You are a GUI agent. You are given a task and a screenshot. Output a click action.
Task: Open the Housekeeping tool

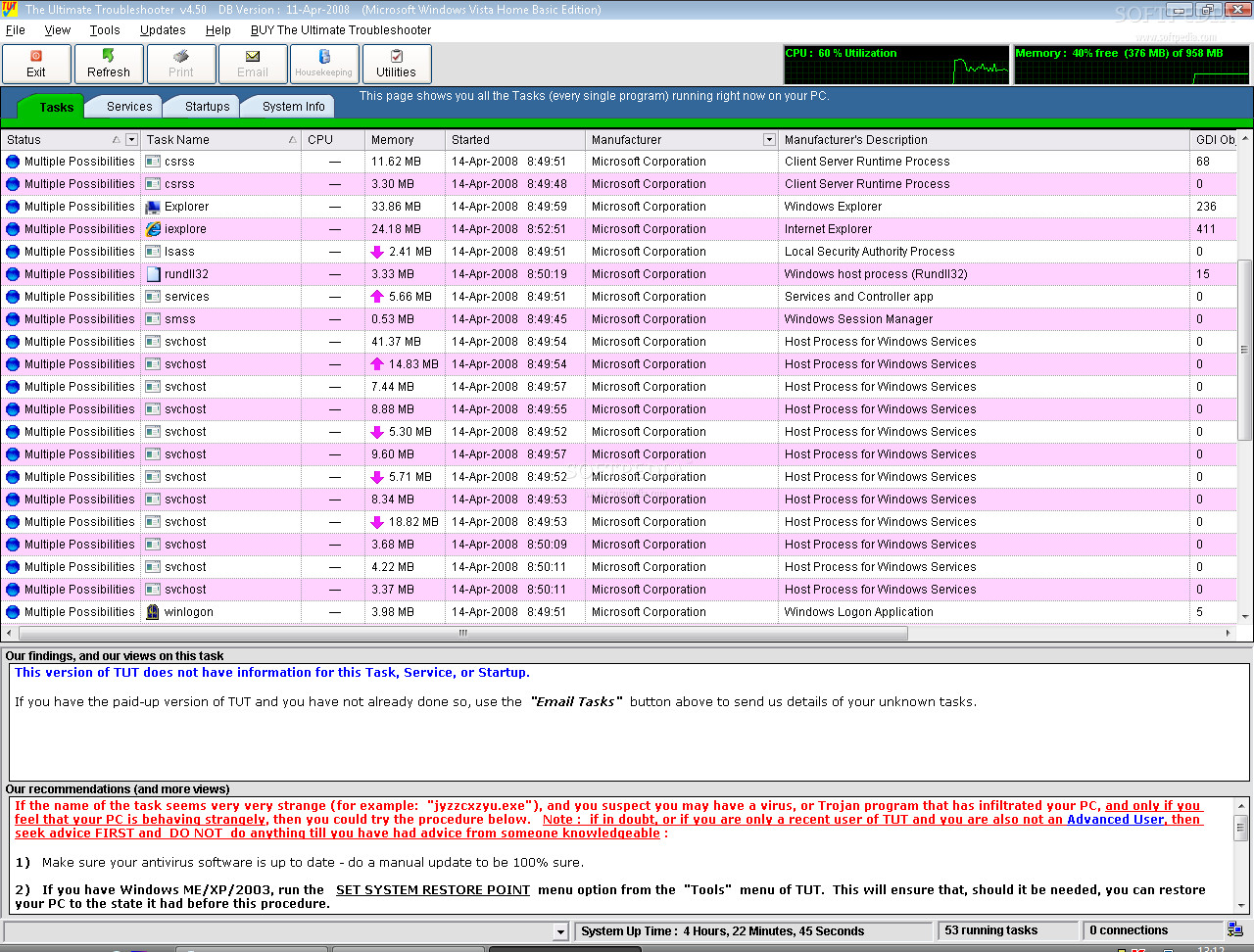[x=324, y=64]
